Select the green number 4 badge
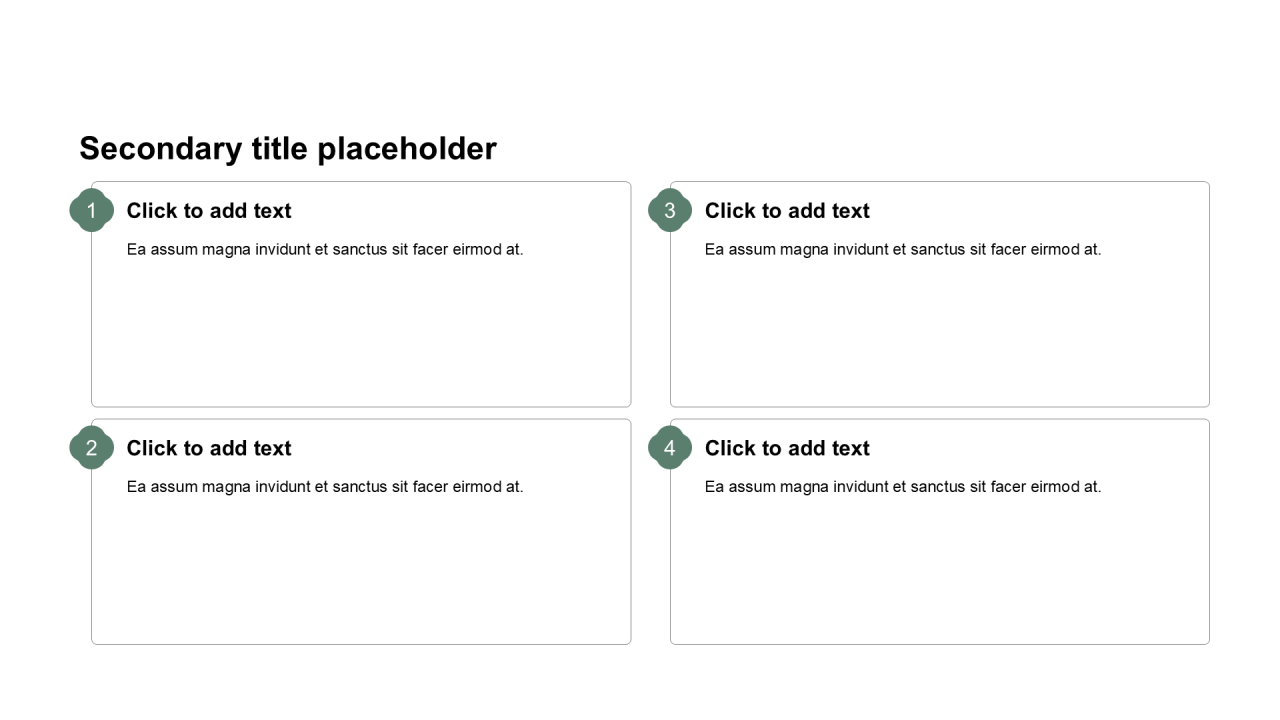Viewport: 1280px width, 720px height. click(669, 448)
